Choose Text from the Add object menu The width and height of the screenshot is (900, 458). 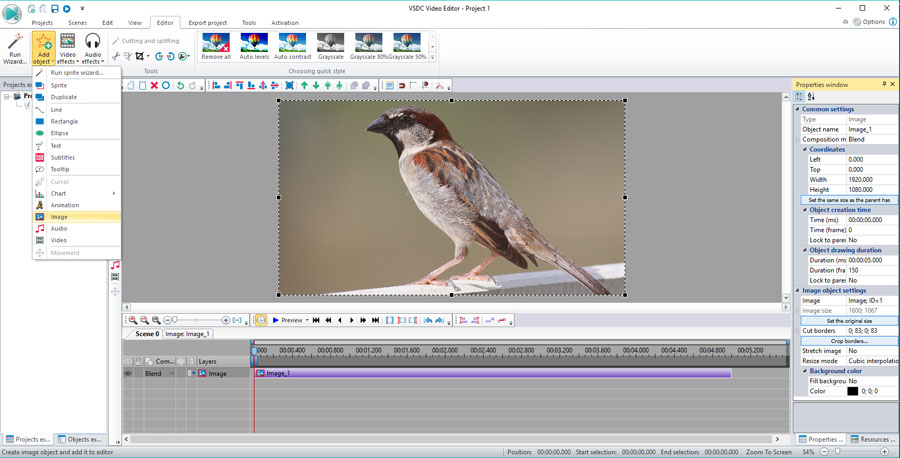point(76,146)
